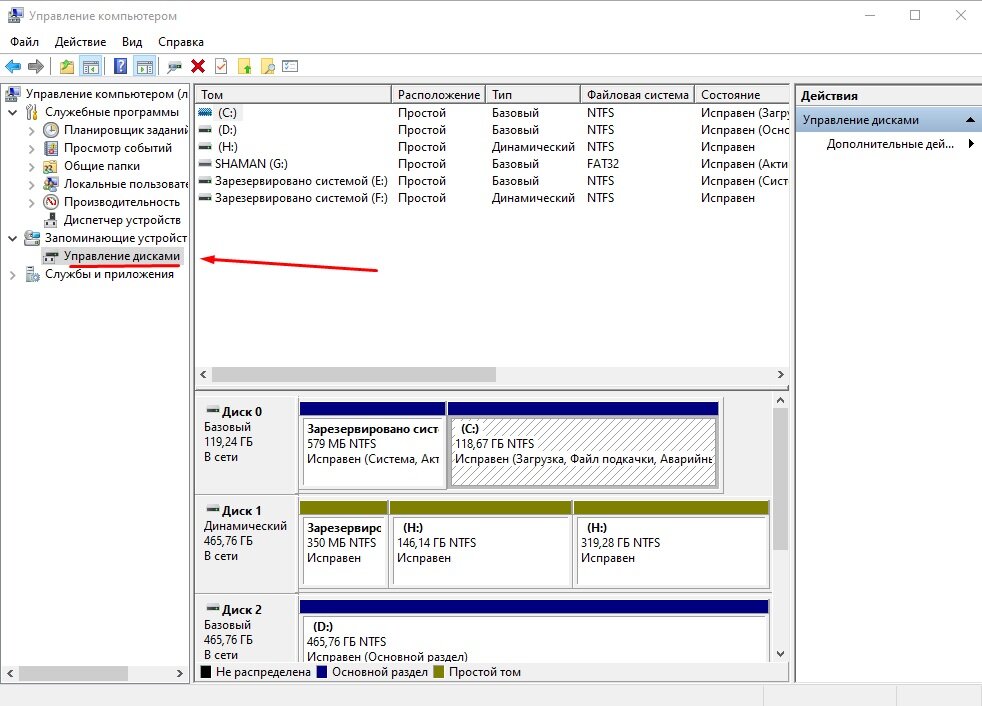
Task: Click disk pane vertical scrollbar down arrow
Action: tap(780, 653)
